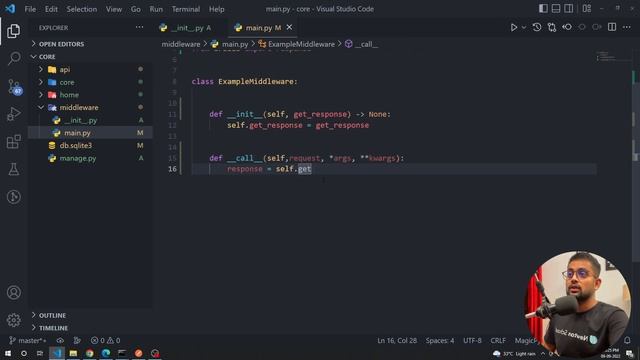Open the Edit menu

pos(51,9)
